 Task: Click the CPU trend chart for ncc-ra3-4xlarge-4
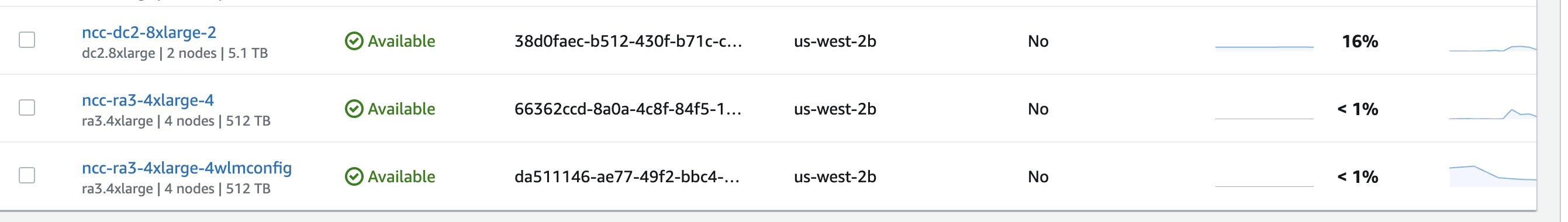(x=1493, y=113)
